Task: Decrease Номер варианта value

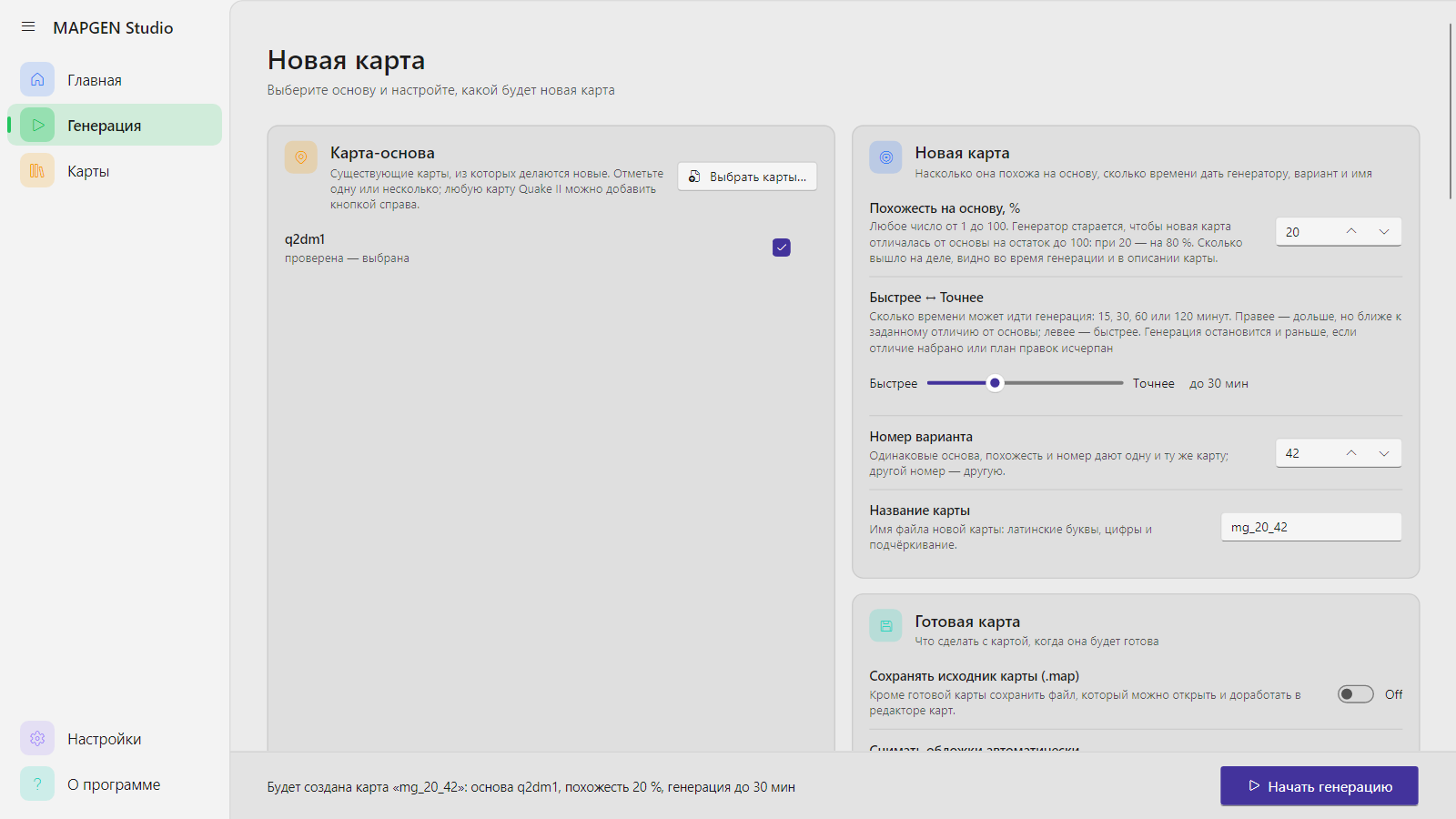Action: (1384, 452)
